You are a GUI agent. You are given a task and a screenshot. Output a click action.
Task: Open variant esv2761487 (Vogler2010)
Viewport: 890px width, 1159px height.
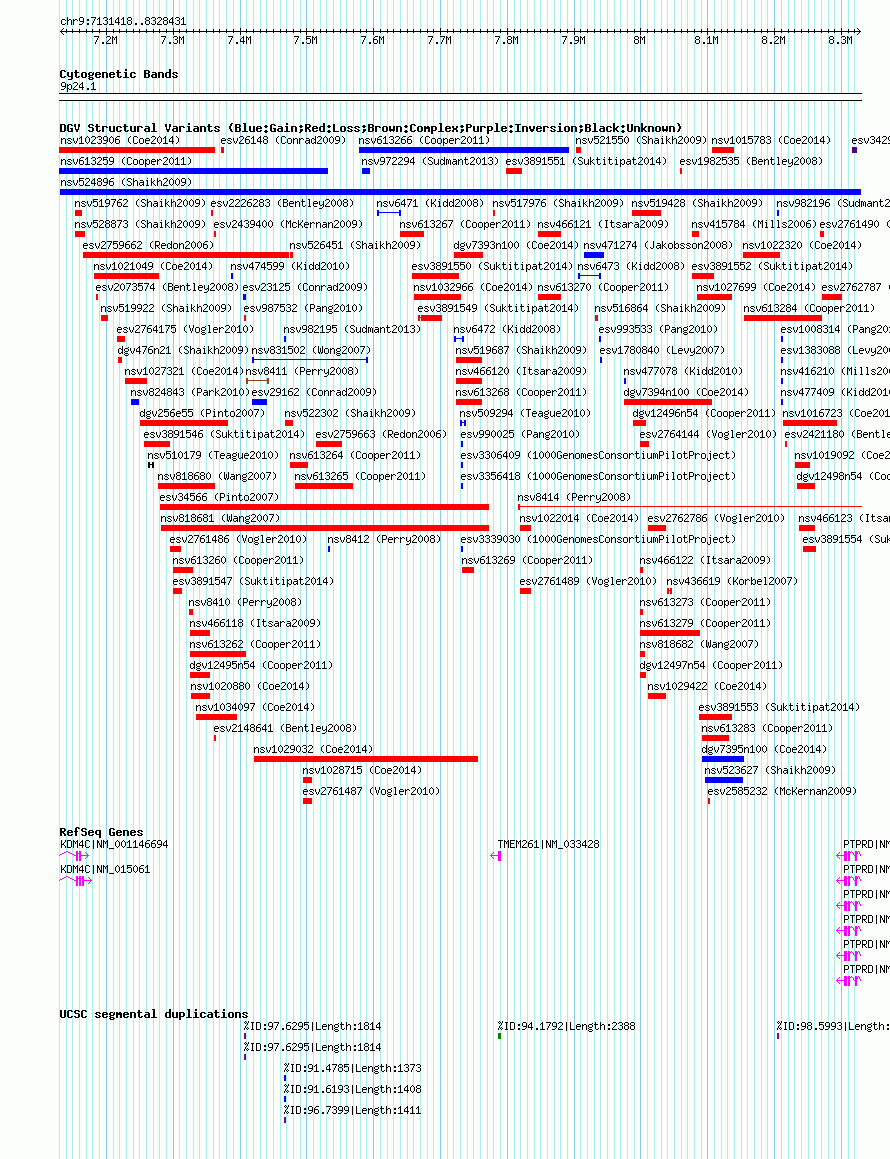tap(371, 790)
